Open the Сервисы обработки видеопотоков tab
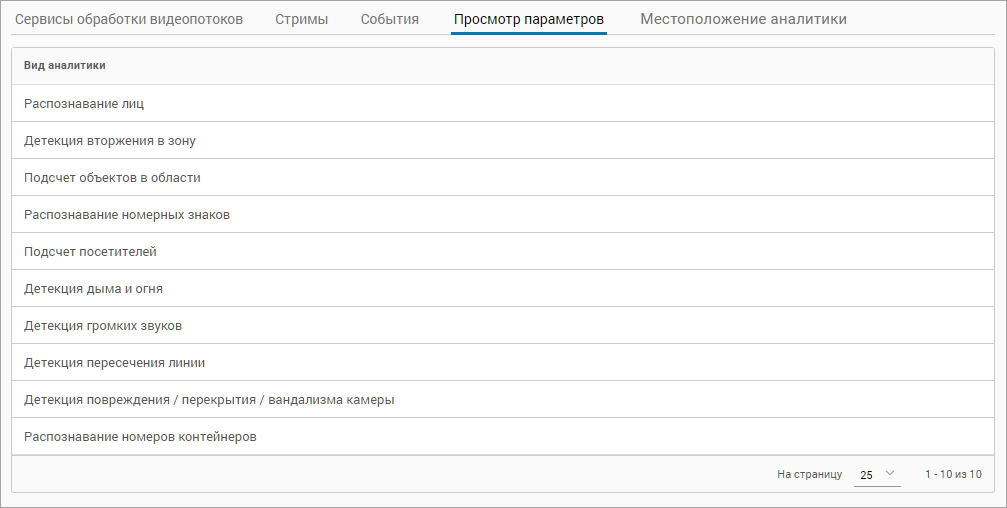The height and width of the screenshot is (508, 1007). pyautogui.click(x=129, y=19)
